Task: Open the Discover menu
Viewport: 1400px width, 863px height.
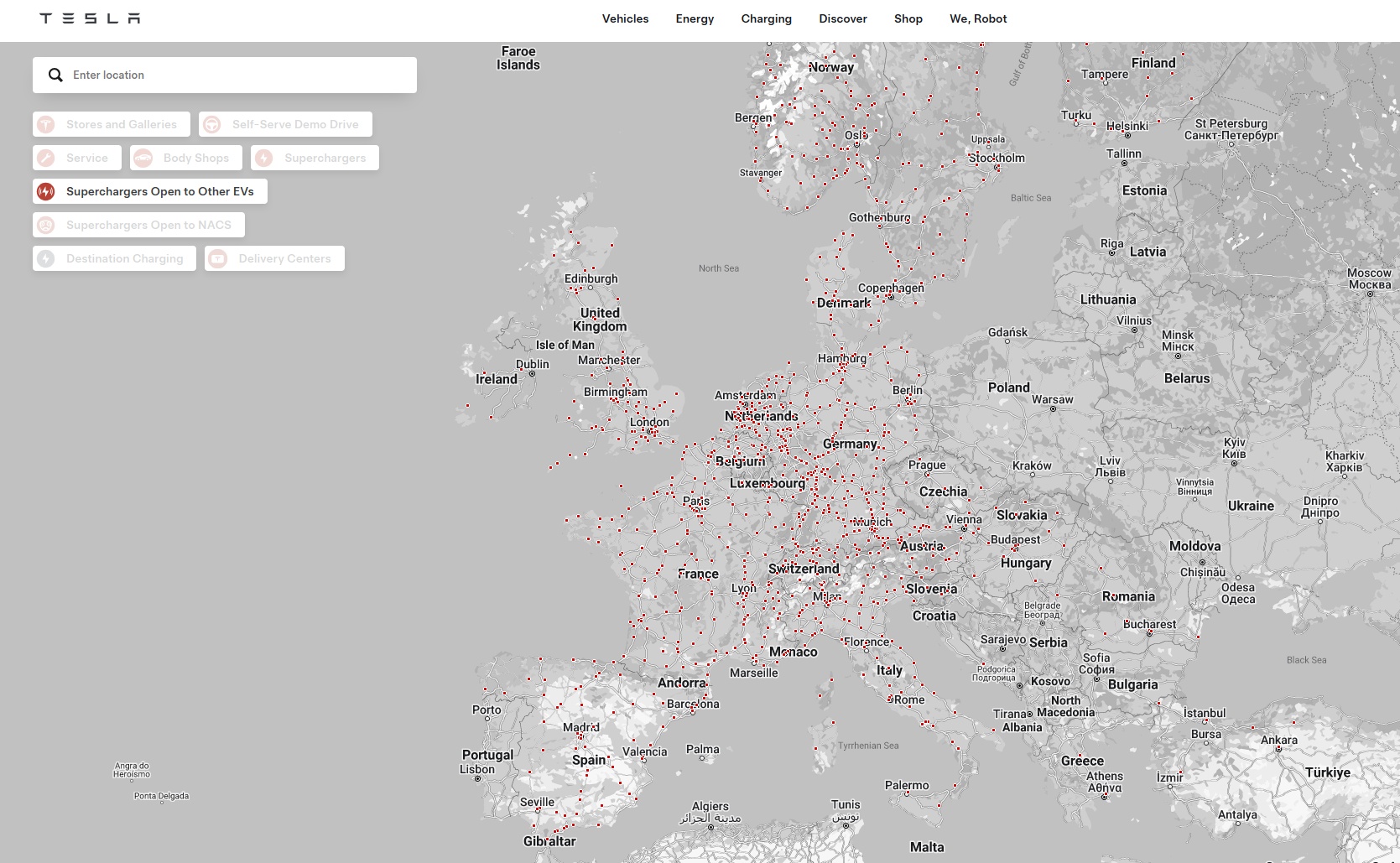Action: click(x=843, y=18)
